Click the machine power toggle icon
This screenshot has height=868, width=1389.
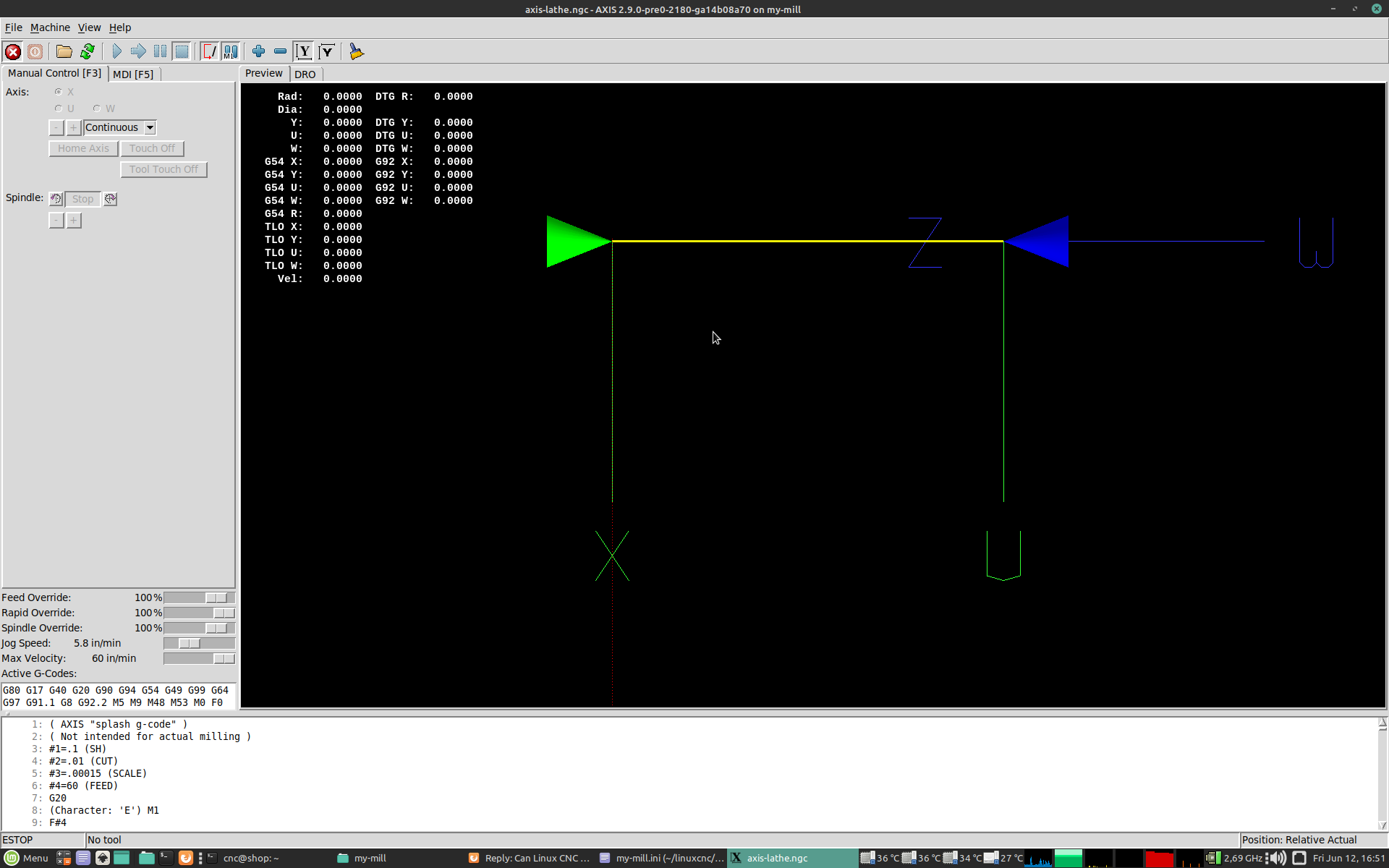click(x=35, y=51)
